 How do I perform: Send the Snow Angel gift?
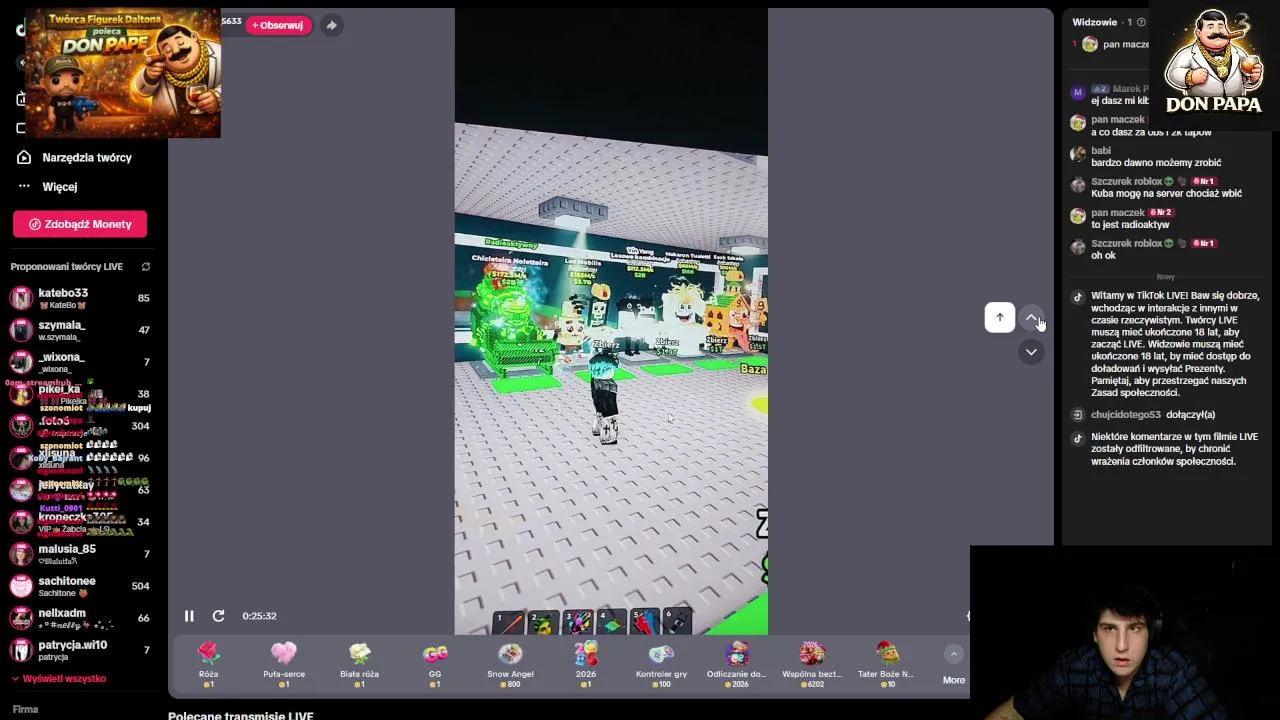510,664
